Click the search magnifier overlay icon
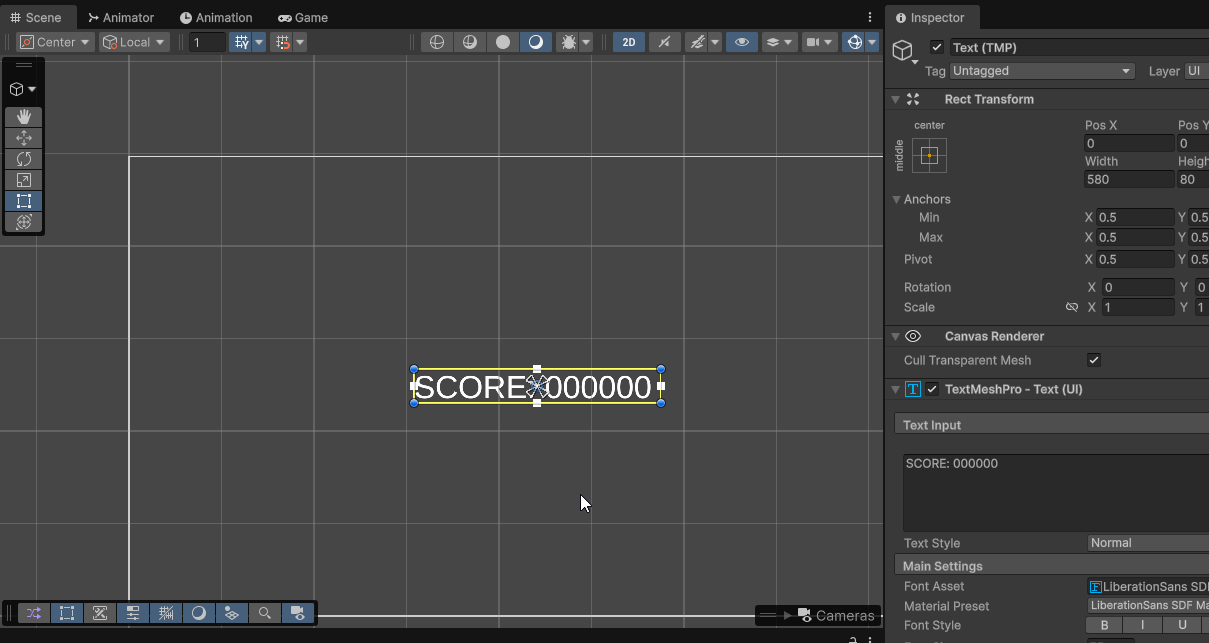 [264, 613]
